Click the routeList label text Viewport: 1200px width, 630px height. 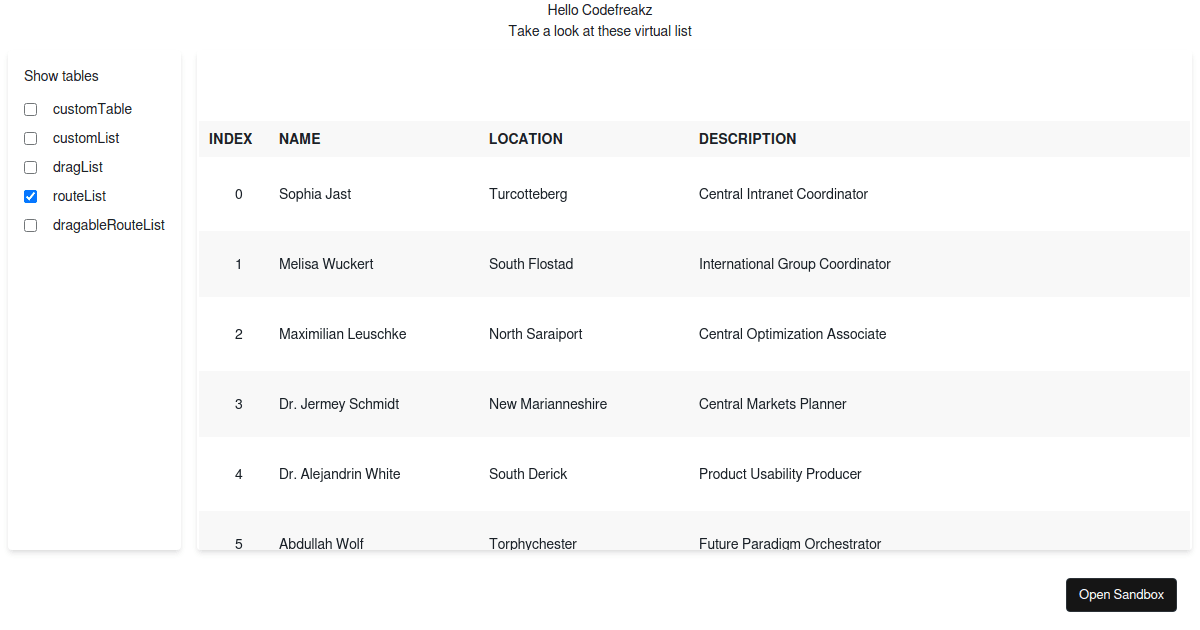[79, 196]
